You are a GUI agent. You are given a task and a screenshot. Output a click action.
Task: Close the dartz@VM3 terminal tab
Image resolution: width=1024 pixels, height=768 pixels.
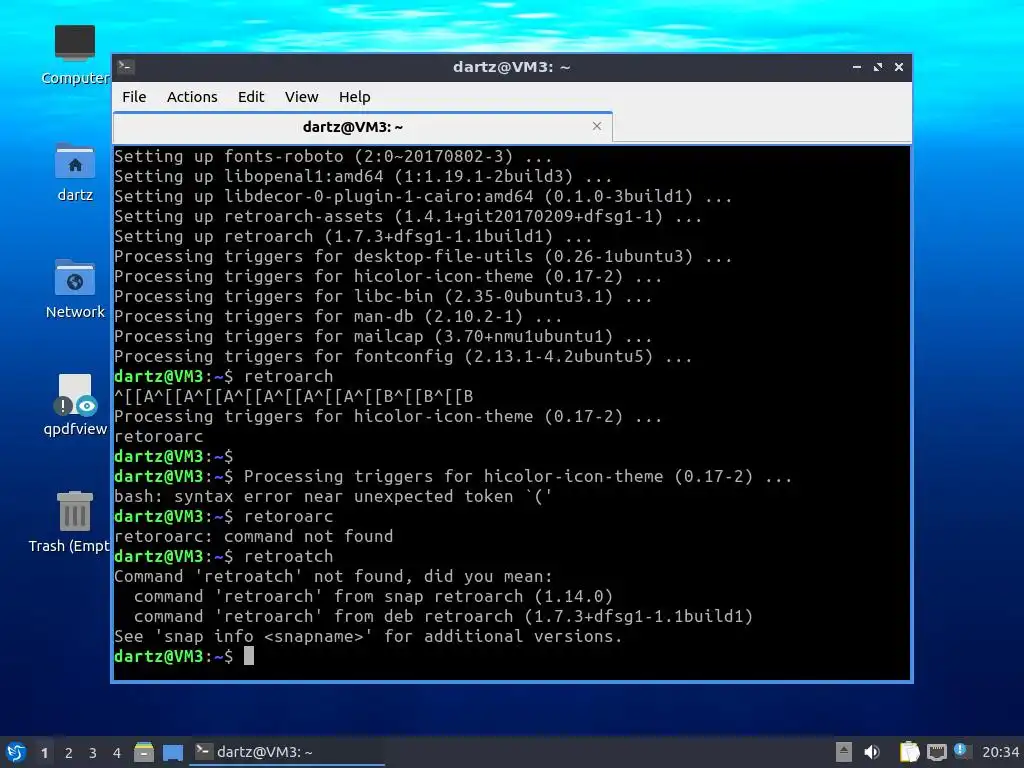click(597, 126)
